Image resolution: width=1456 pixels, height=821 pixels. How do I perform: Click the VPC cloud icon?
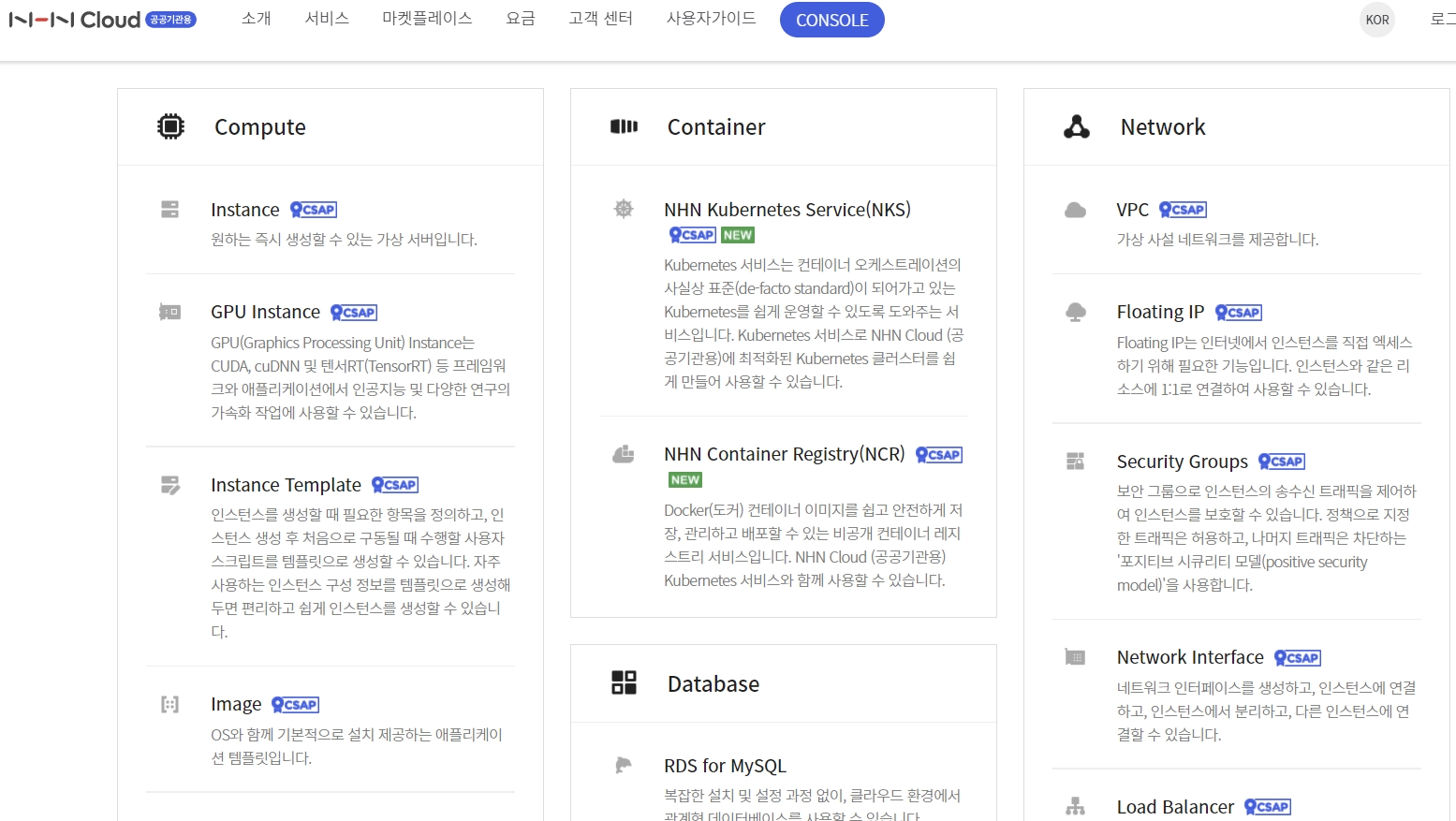1076,210
